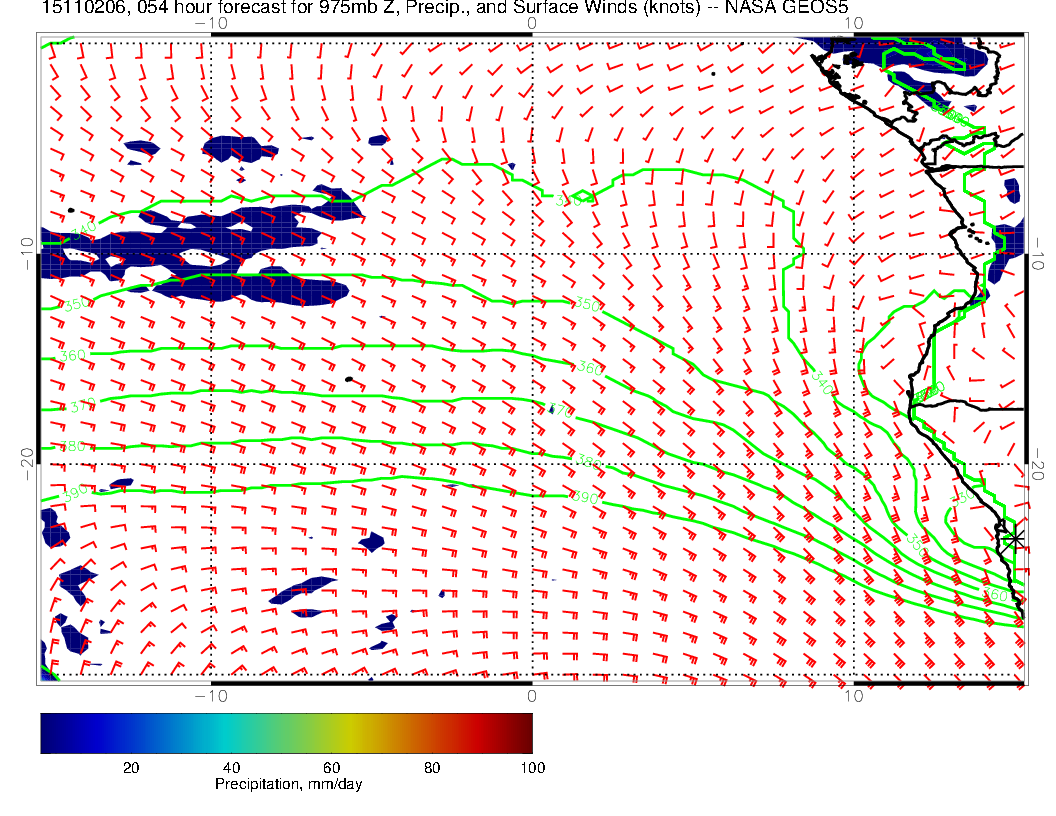Select the colorbar tick label 60
The image size is (1056, 816).
coord(331,767)
